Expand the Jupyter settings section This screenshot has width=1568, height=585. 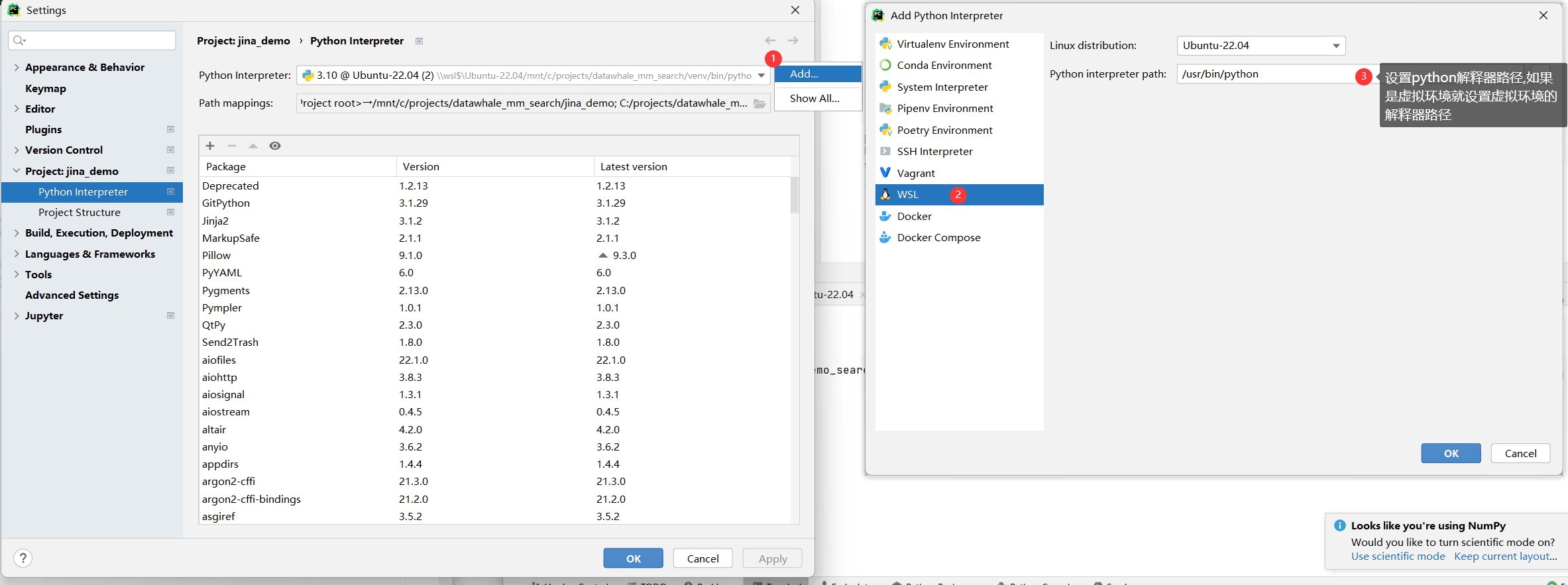pos(16,315)
